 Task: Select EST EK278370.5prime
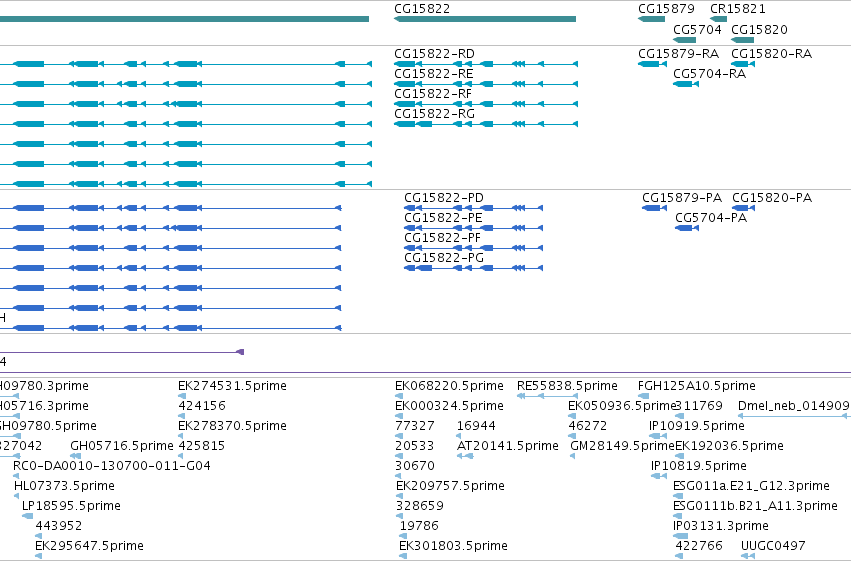(232, 426)
